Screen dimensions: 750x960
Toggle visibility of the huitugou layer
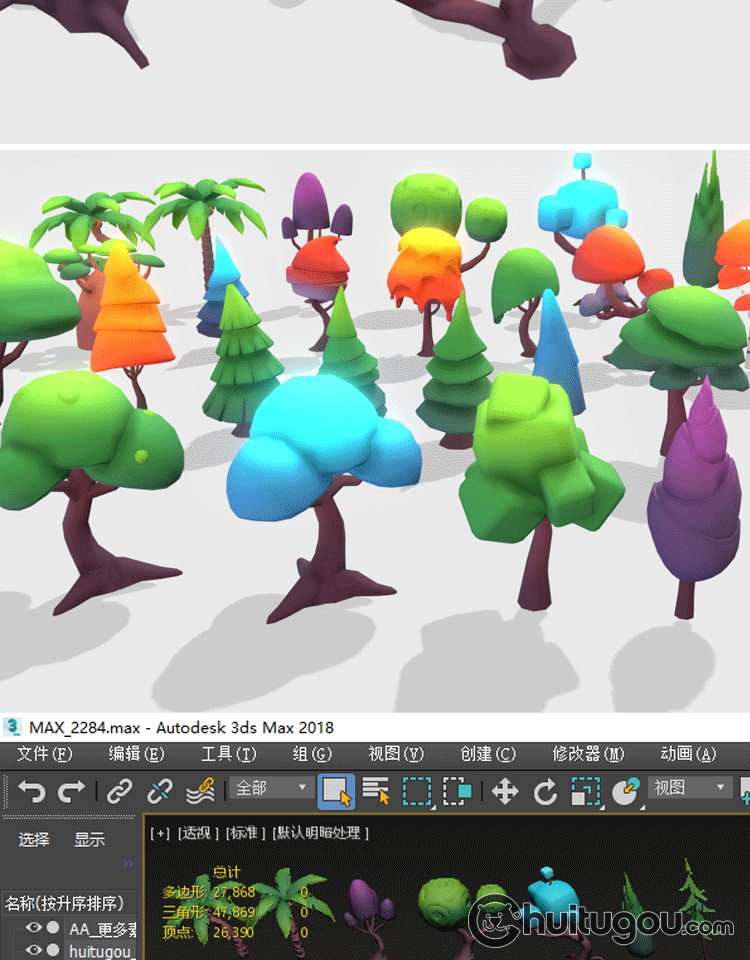tap(34, 950)
